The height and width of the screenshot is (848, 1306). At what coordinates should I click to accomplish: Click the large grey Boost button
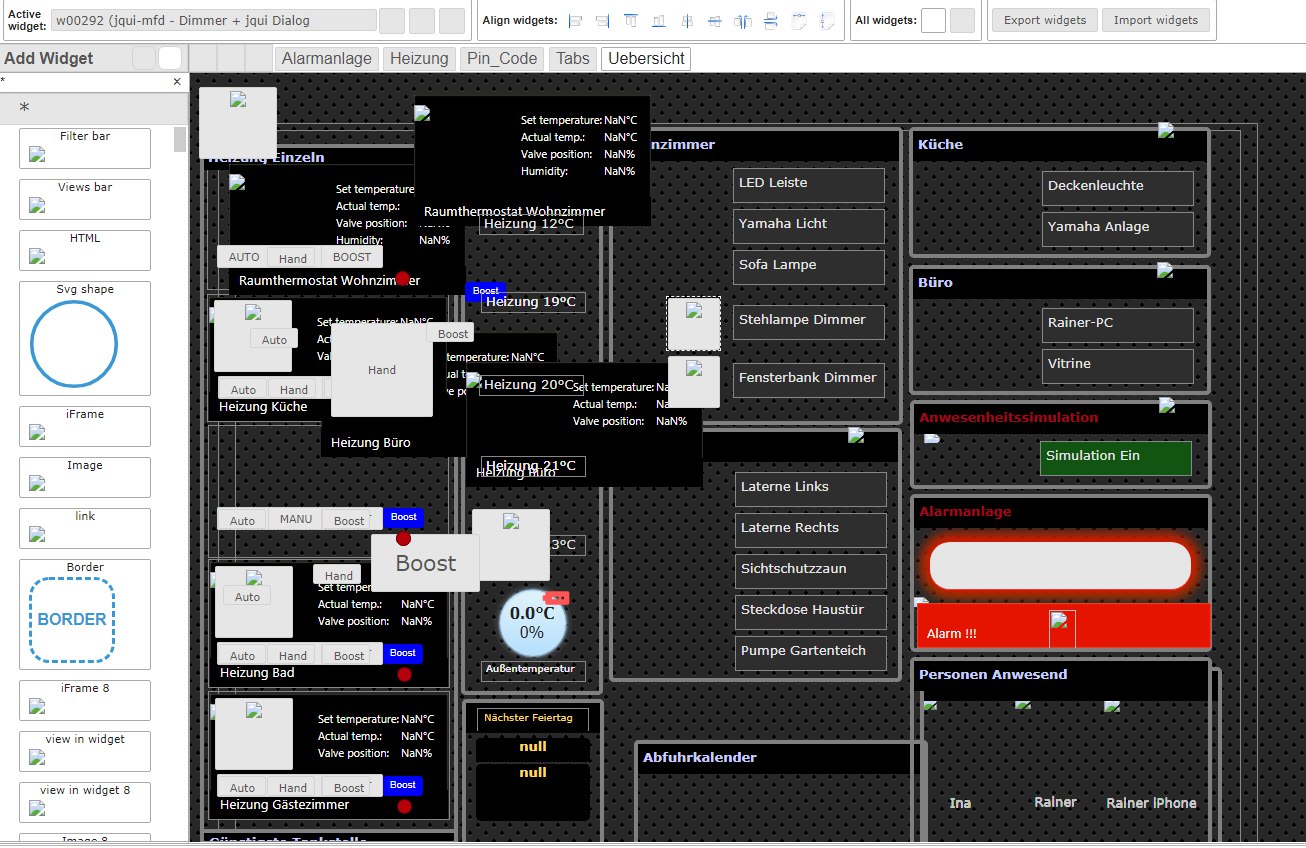[425, 563]
